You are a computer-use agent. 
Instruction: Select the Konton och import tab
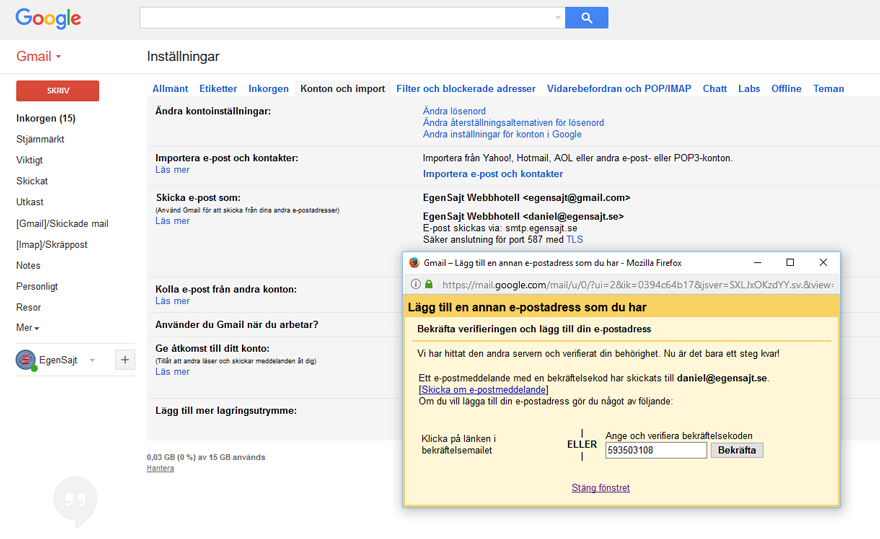coord(342,89)
